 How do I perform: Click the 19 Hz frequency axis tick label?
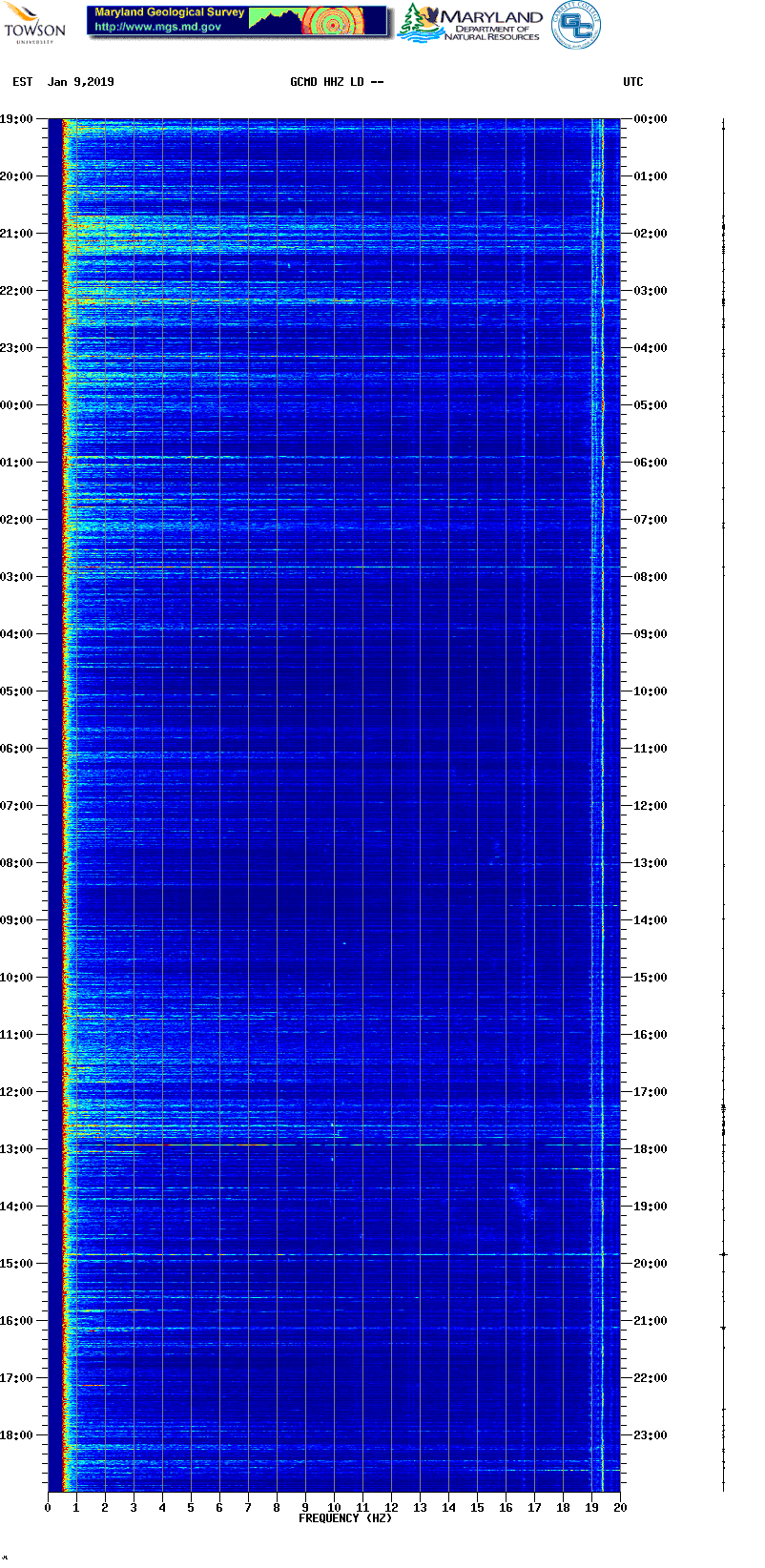[591, 1507]
